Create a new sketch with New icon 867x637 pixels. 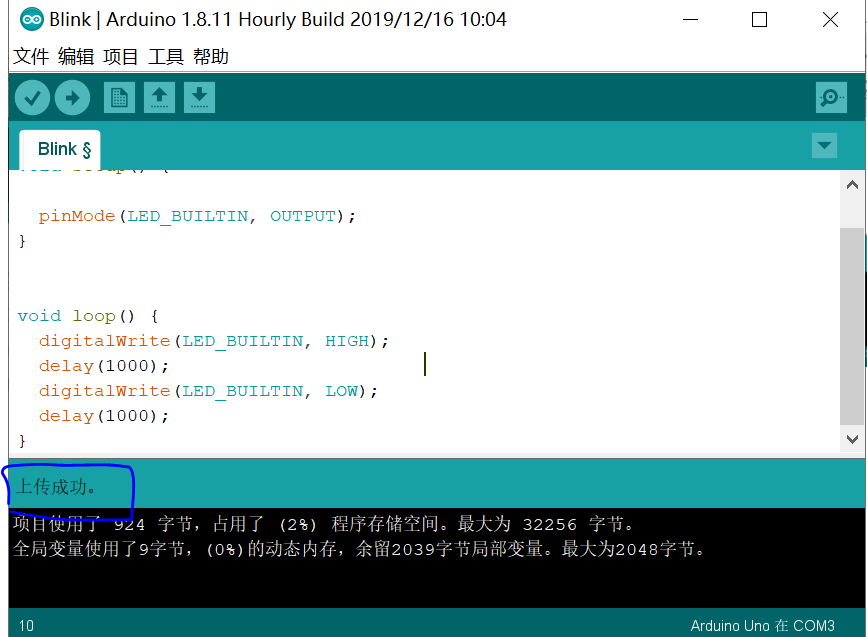[x=119, y=98]
